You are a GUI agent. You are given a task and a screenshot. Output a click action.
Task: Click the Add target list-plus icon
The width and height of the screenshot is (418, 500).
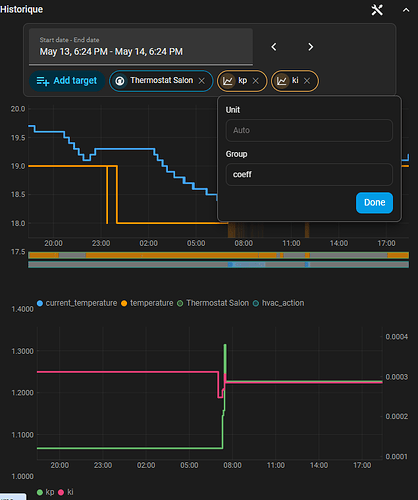pos(43,81)
